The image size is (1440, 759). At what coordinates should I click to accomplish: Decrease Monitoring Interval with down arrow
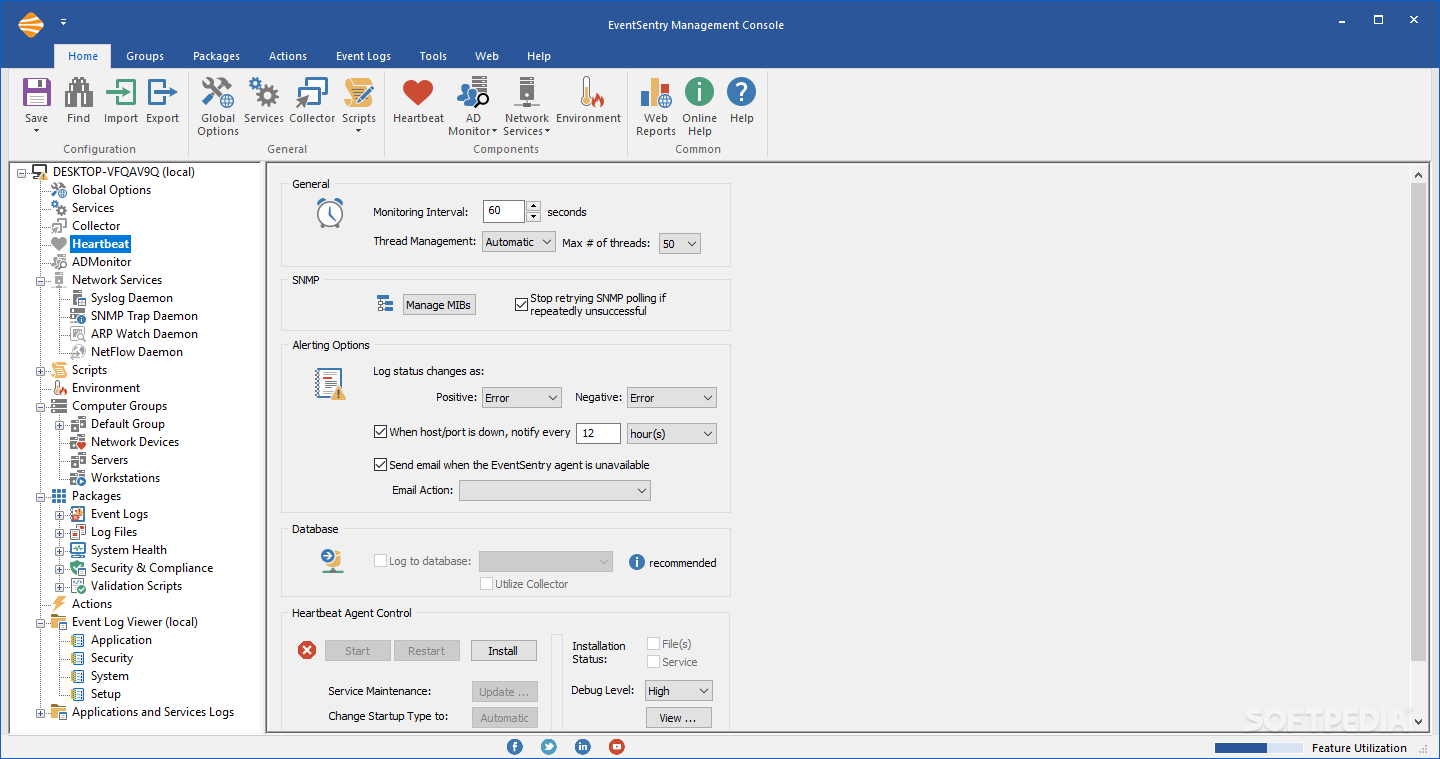[x=533, y=216]
